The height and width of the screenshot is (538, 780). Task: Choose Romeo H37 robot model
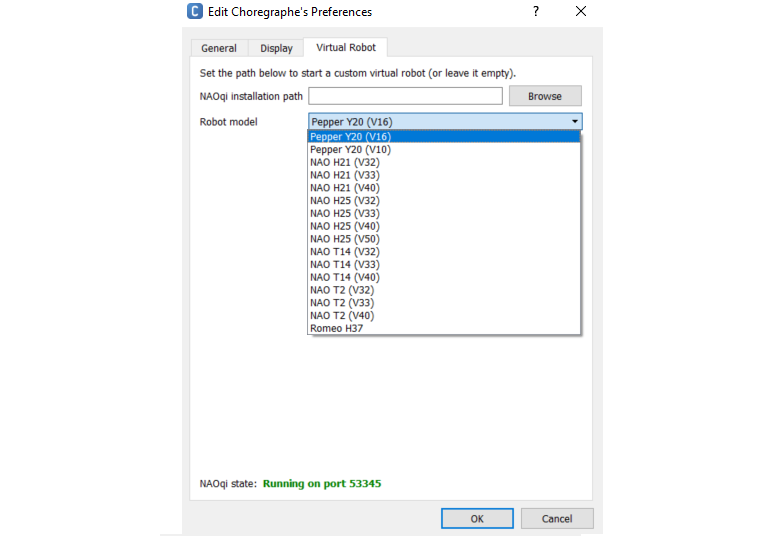[444, 328]
